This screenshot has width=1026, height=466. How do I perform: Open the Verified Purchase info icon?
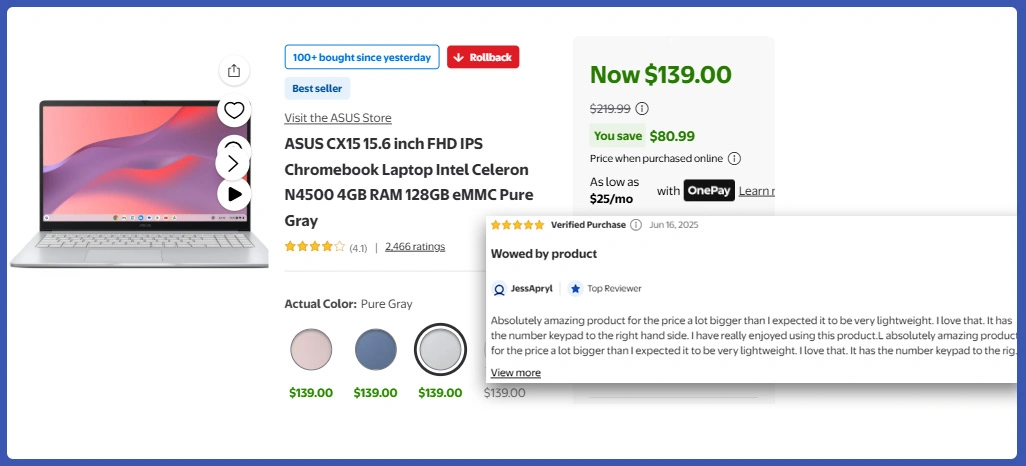(x=636, y=225)
